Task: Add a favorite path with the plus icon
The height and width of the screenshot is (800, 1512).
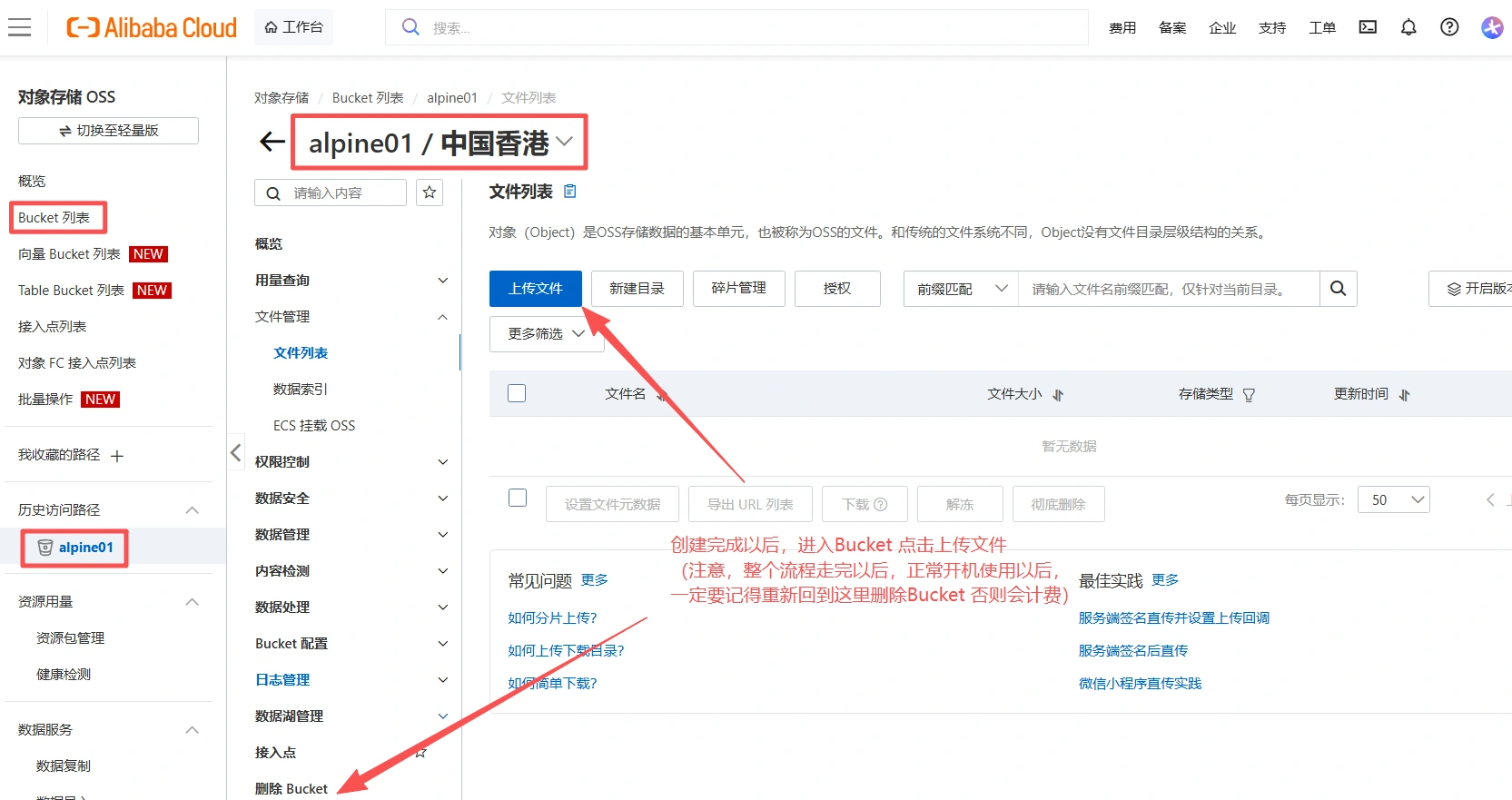Action: click(x=117, y=456)
